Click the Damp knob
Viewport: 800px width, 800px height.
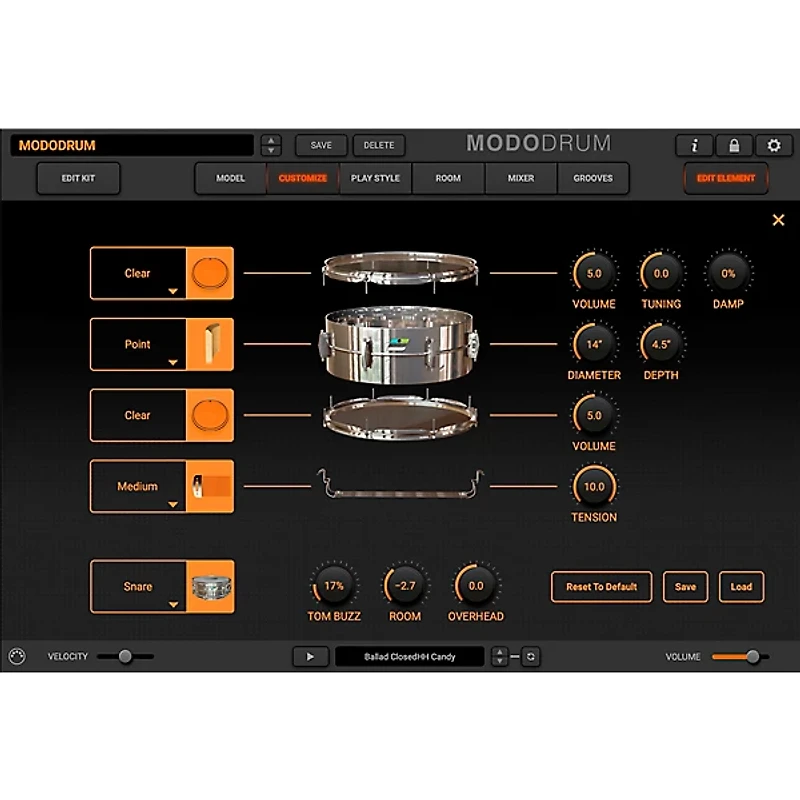pos(728,273)
